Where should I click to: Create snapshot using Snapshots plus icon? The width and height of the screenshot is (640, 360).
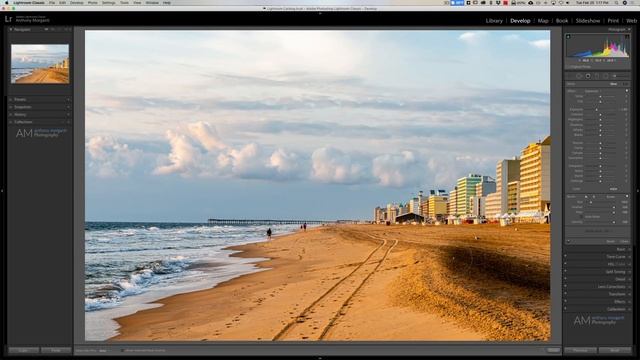(68, 107)
